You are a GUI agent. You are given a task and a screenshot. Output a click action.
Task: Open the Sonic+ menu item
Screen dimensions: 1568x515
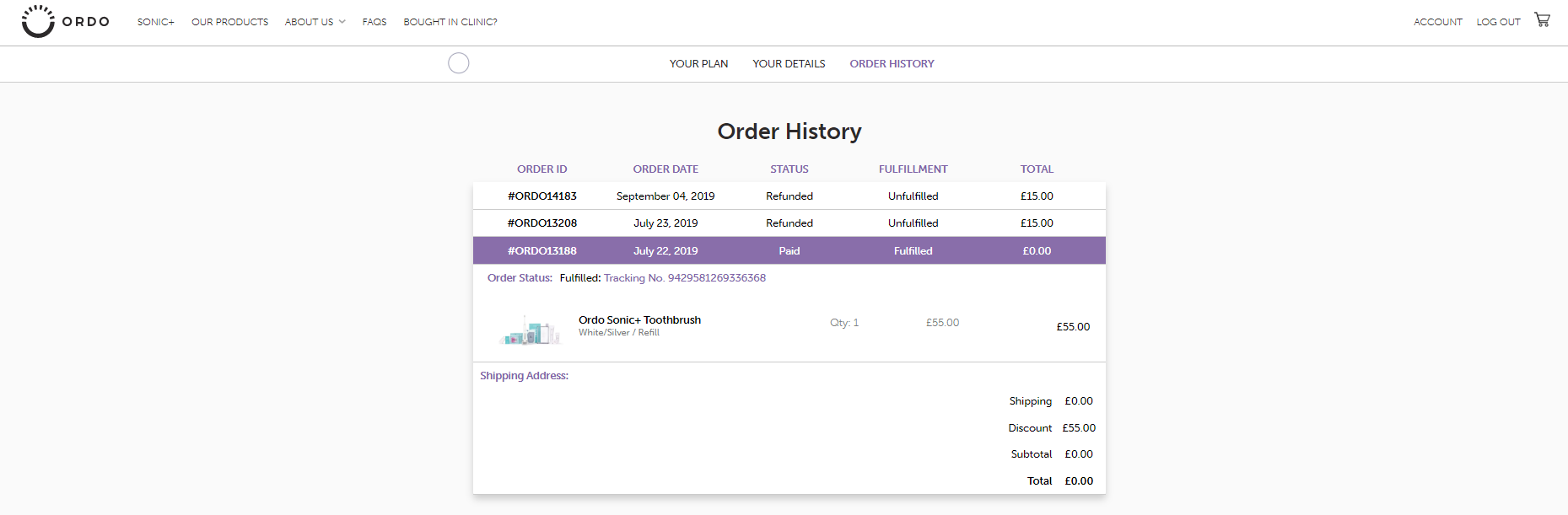[x=156, y=22]
